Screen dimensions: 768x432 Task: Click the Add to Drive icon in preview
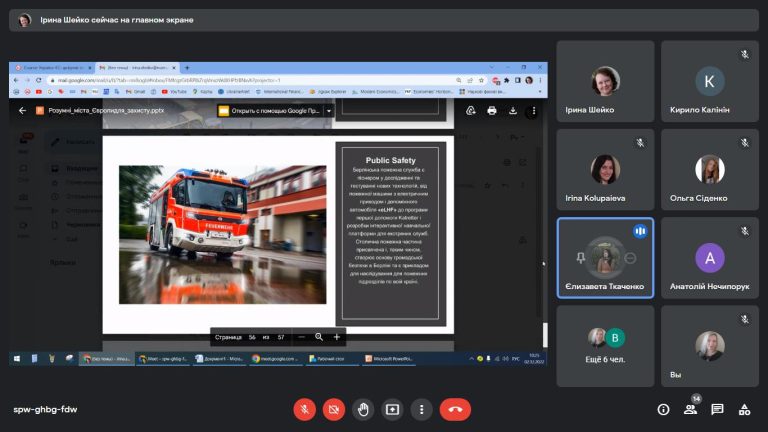click(471, 111)
